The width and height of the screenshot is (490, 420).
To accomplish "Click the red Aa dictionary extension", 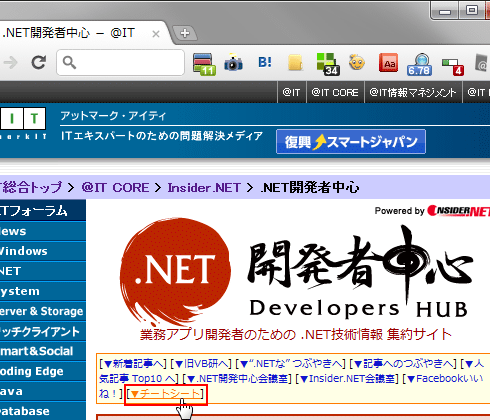I will tap(388, 63).
